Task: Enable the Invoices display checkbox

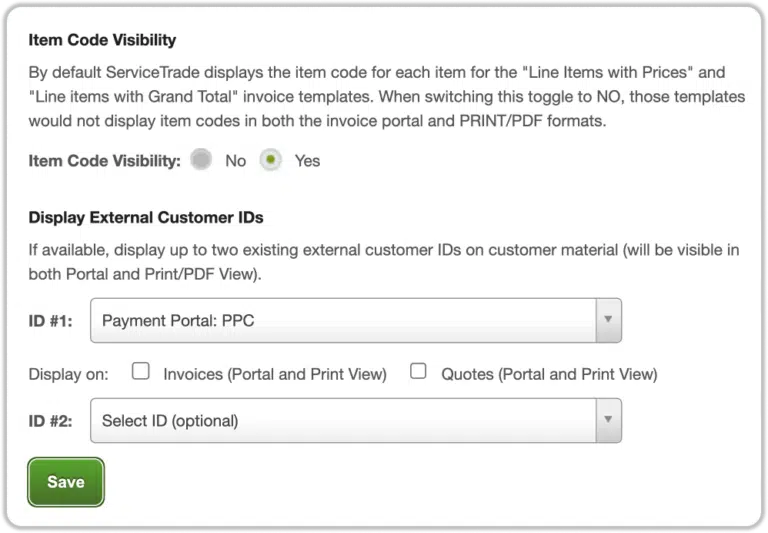Action: (x=142, y=372)
